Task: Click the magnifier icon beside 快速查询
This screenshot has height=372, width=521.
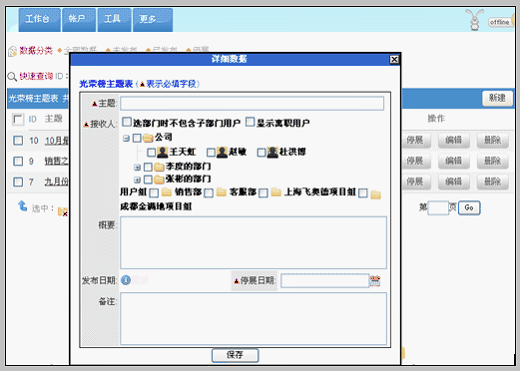Action: (12, 77)
